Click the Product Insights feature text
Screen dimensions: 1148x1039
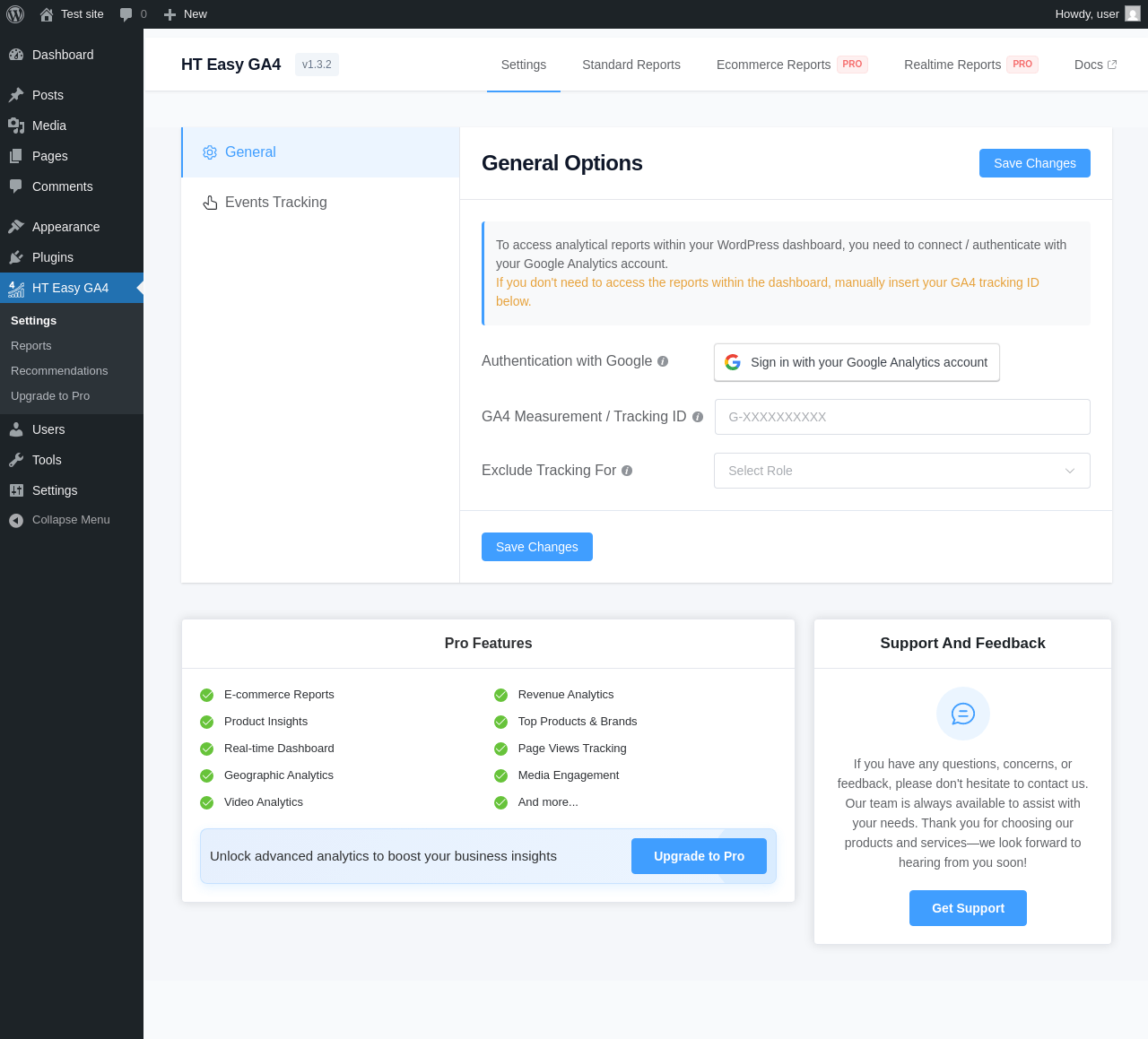tap(265, 722)
